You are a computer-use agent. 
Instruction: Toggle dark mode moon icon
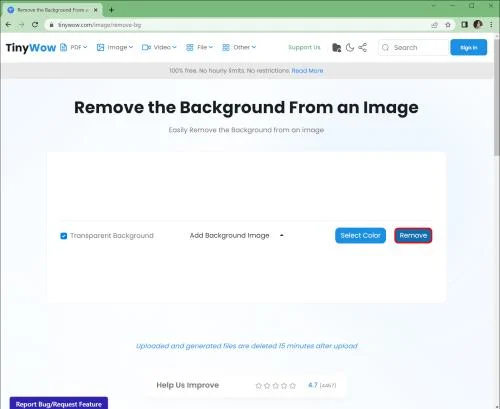click(350, 48)
